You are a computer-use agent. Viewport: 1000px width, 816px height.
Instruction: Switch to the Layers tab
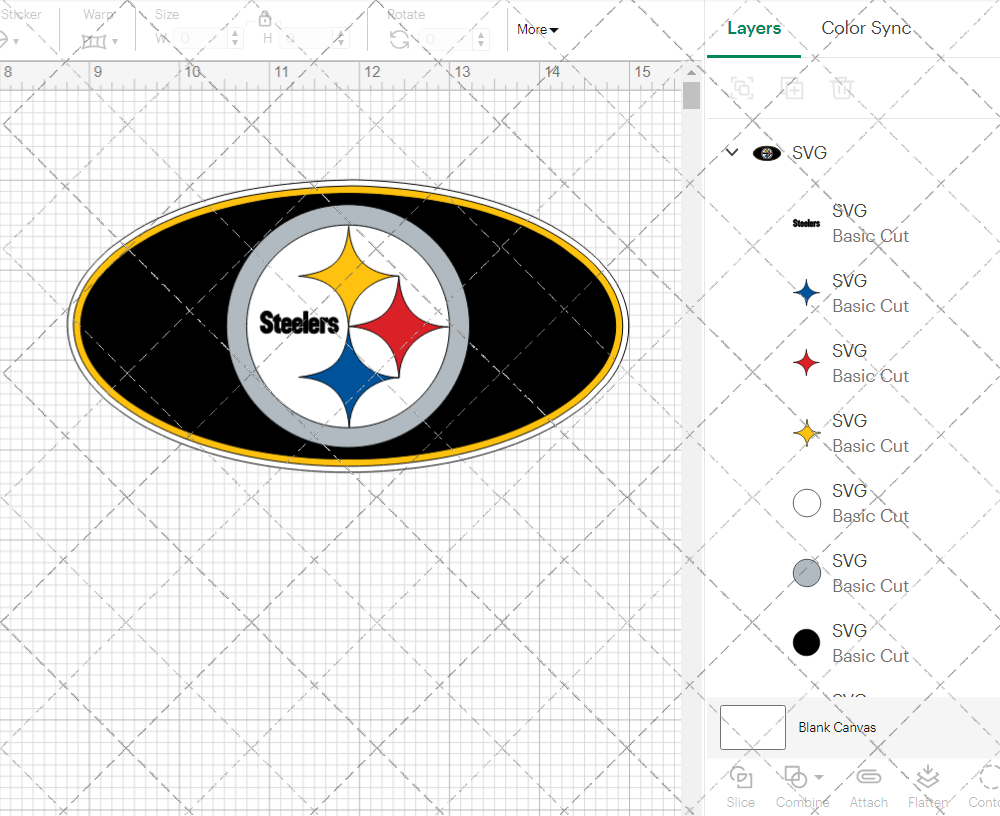[x=754, y=29]
